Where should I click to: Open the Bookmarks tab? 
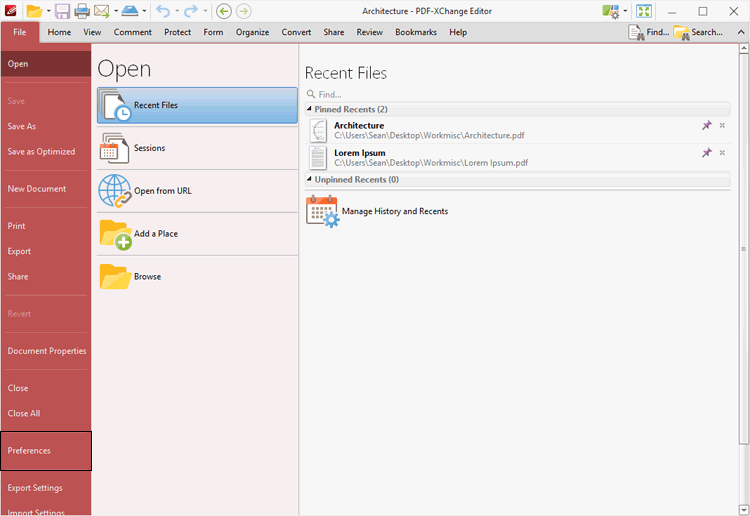[416, 32]
